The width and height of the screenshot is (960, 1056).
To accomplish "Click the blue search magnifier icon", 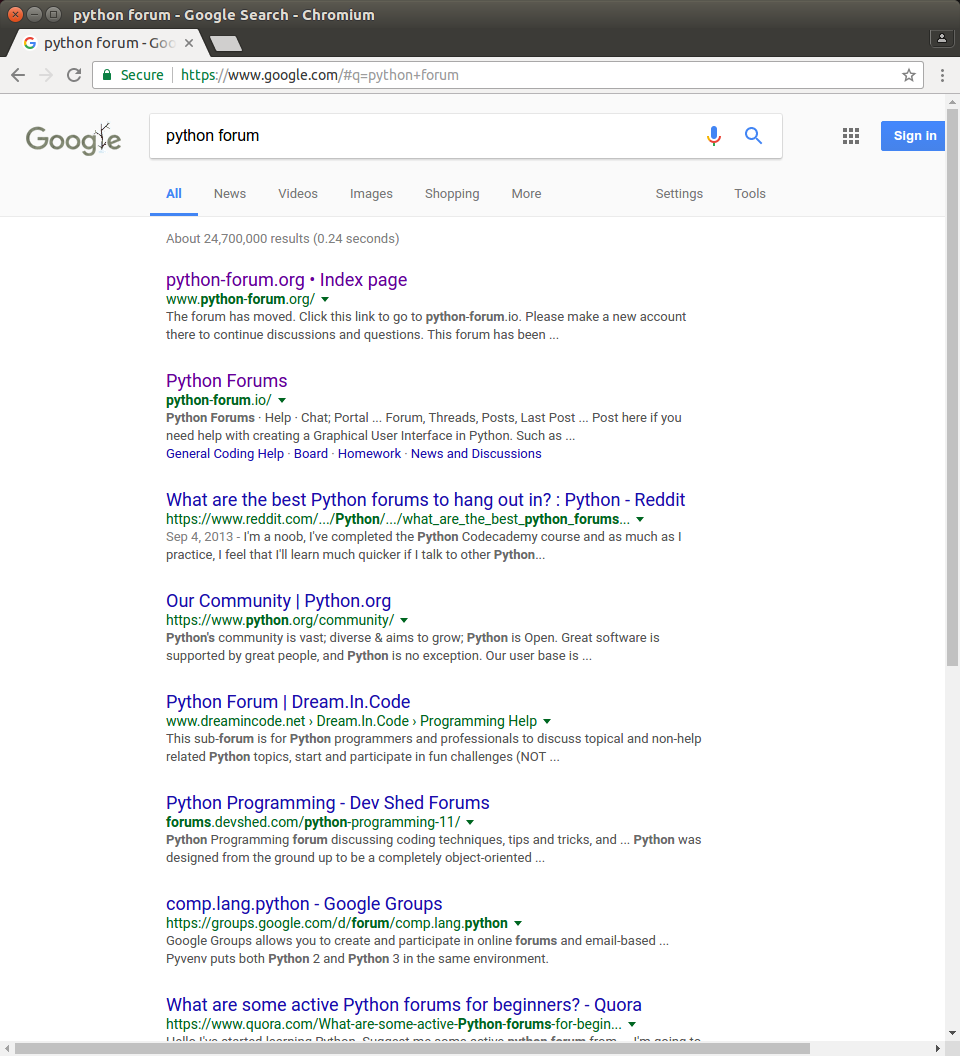I will click(x=754, y=136).
